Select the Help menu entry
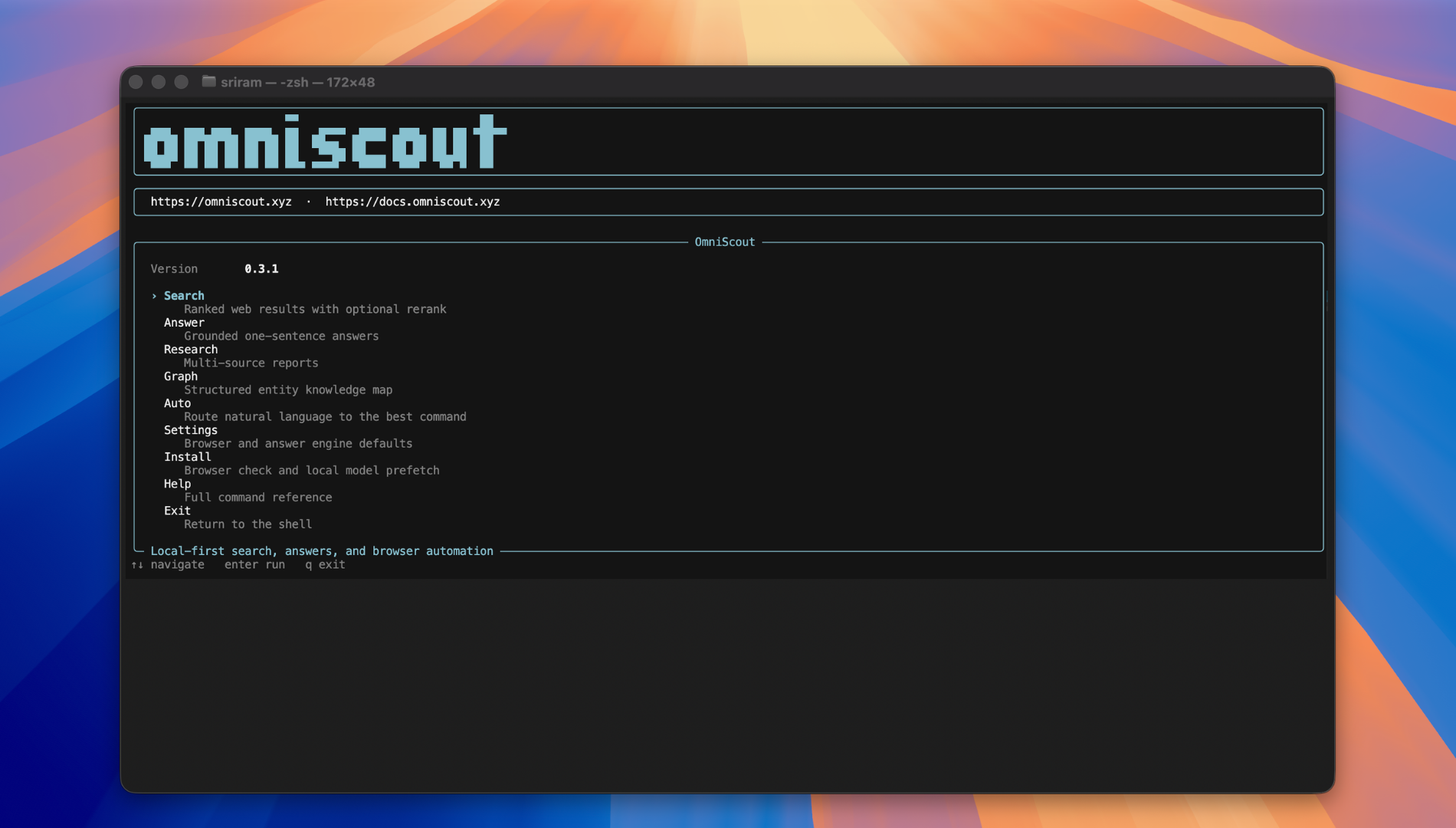 [177, 484]
